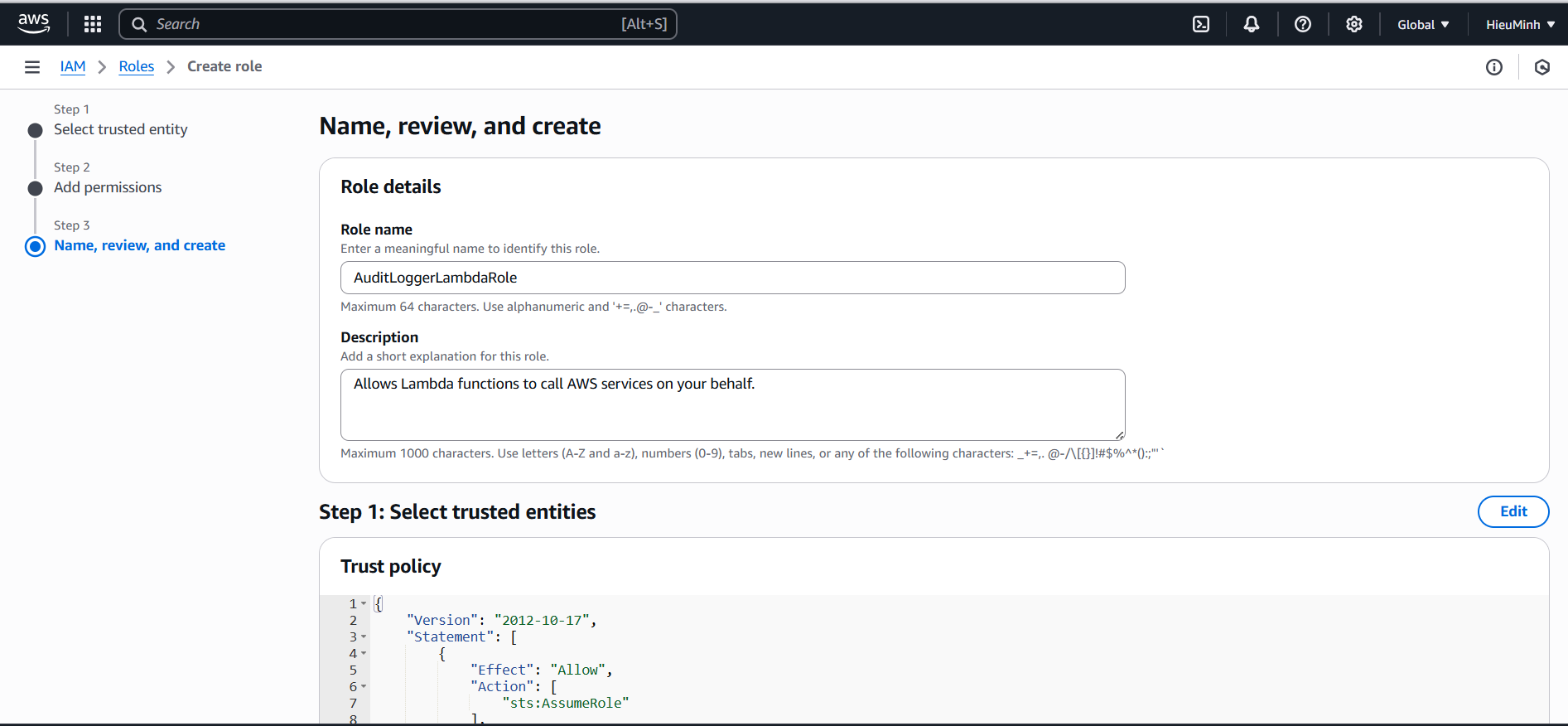Open the AWS home logo
This screenshot has width=1568, height=726.
[x=34, y=24]
